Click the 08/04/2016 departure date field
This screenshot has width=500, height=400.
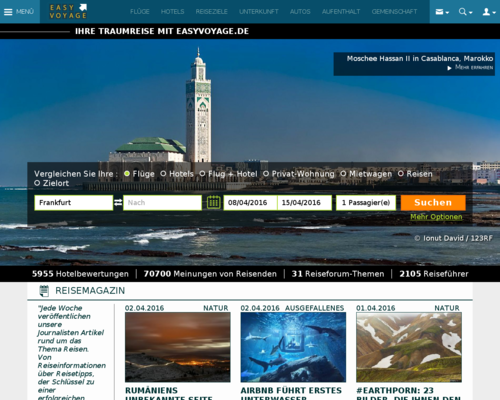coord(250,203)
